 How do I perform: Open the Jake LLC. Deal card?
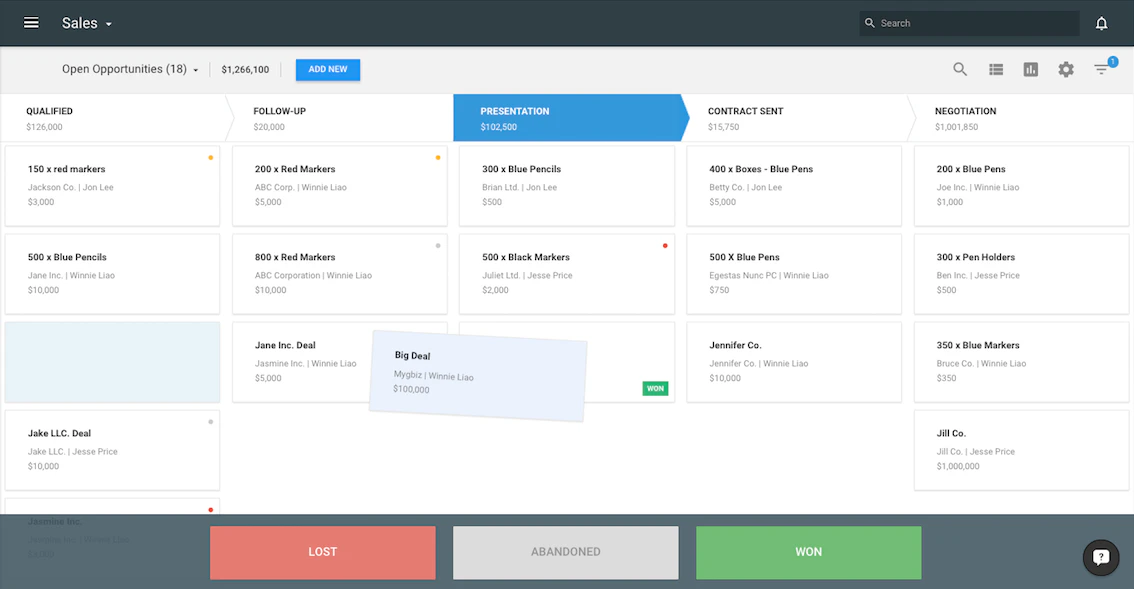[112, 450]
